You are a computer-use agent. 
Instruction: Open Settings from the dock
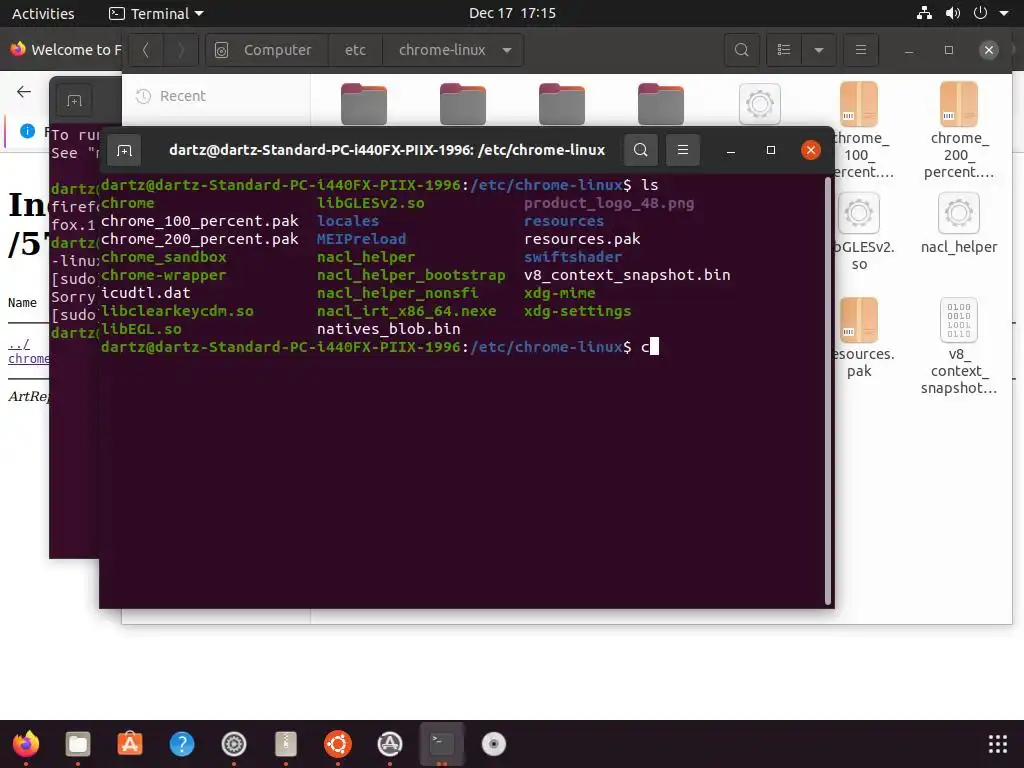coord(234,744)
